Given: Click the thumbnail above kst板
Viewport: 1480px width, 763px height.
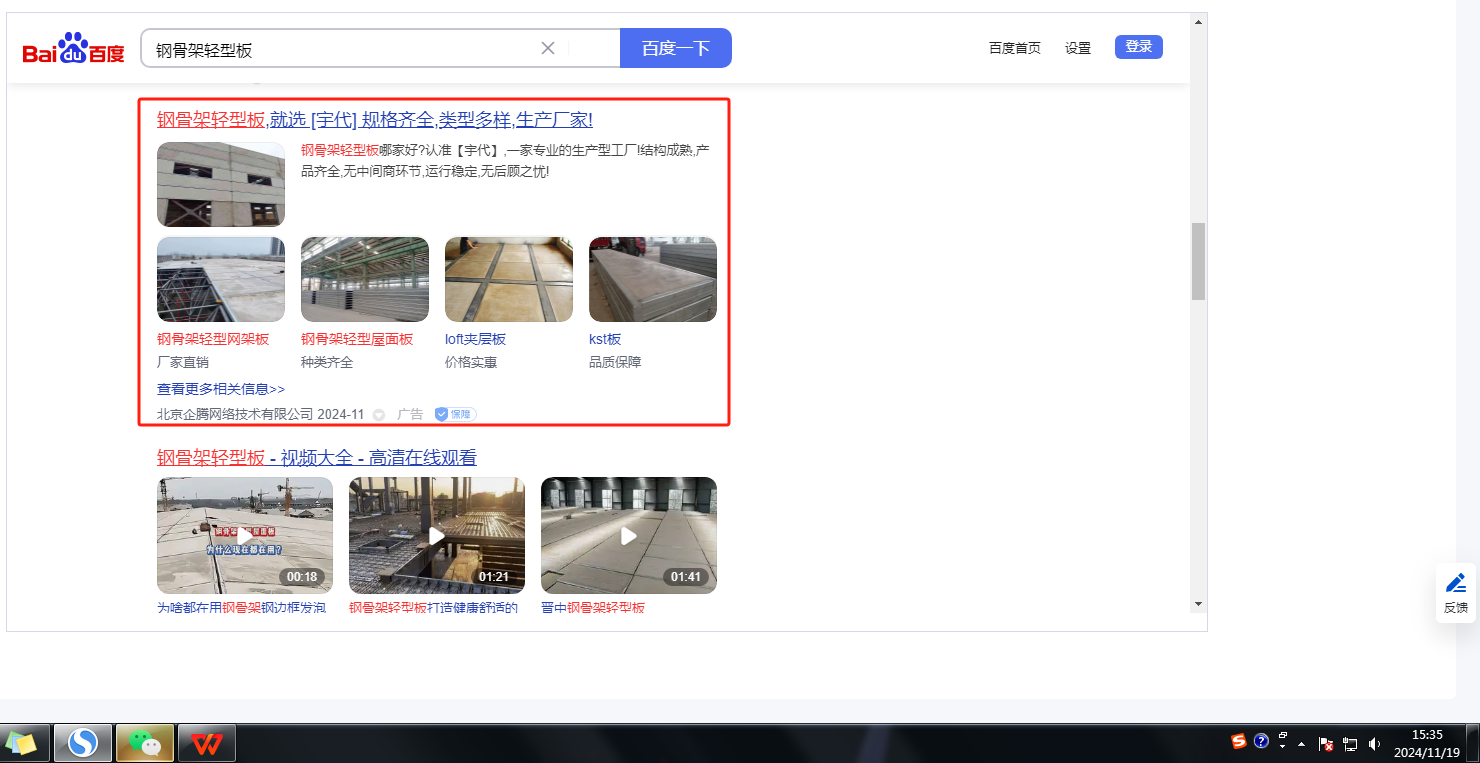Looking at the screenshot, I should click(653, 279).
